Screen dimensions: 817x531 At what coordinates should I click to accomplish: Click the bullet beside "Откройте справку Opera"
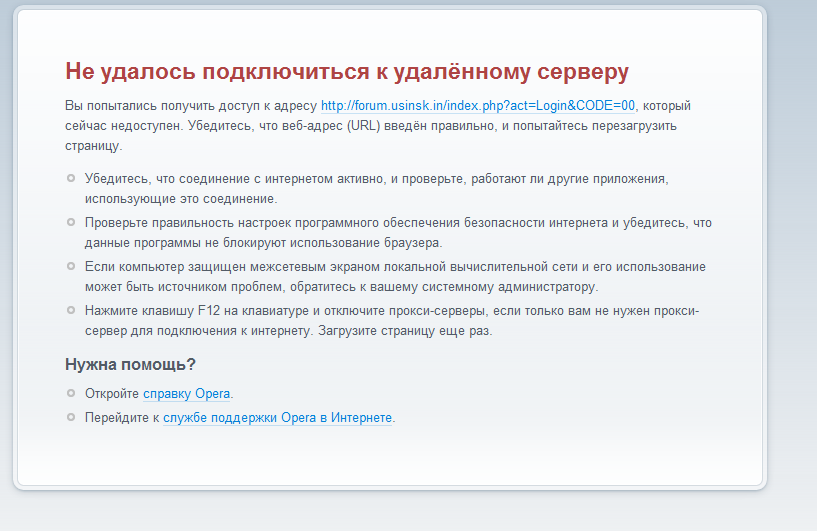pyautogui.click(x=71, y=394)
